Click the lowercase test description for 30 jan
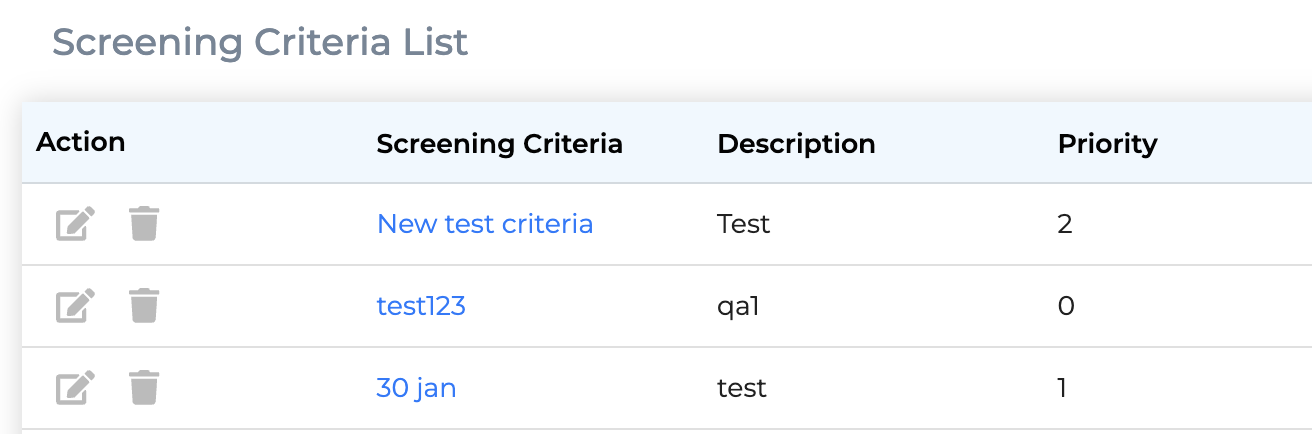 pos(742,388)
